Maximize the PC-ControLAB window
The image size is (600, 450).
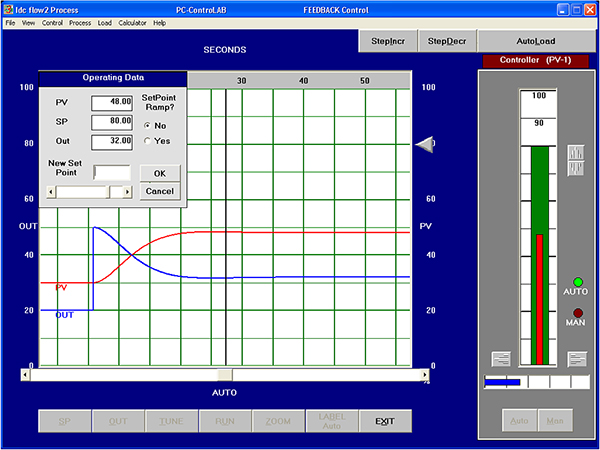click(577, 10)
